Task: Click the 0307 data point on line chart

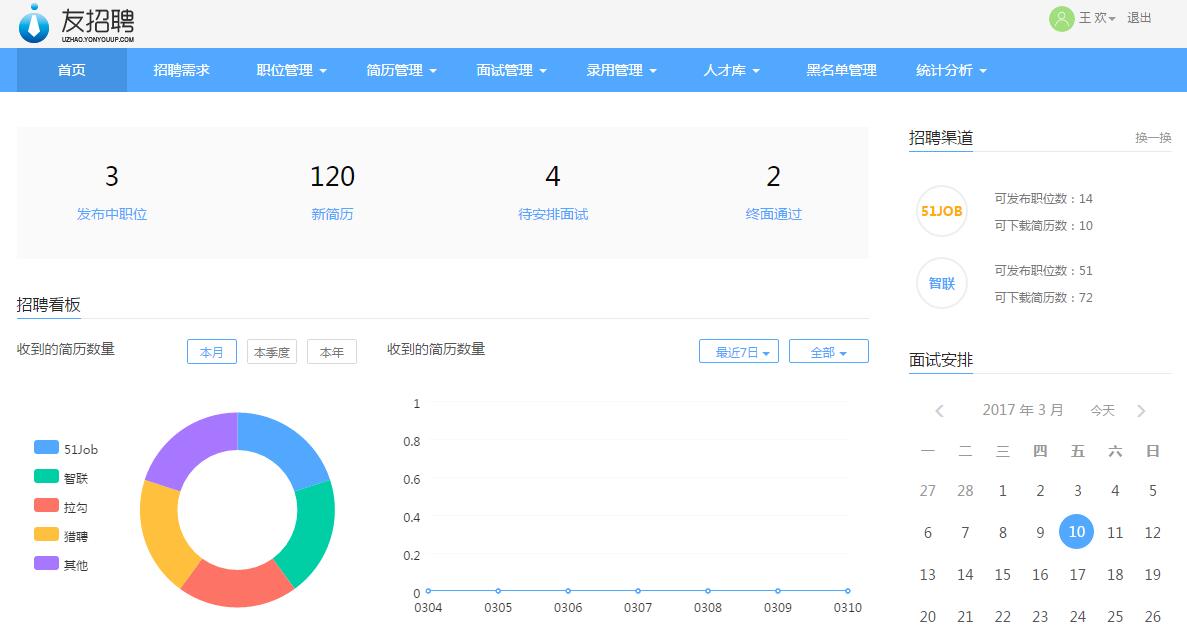Action: pos(638,591)
